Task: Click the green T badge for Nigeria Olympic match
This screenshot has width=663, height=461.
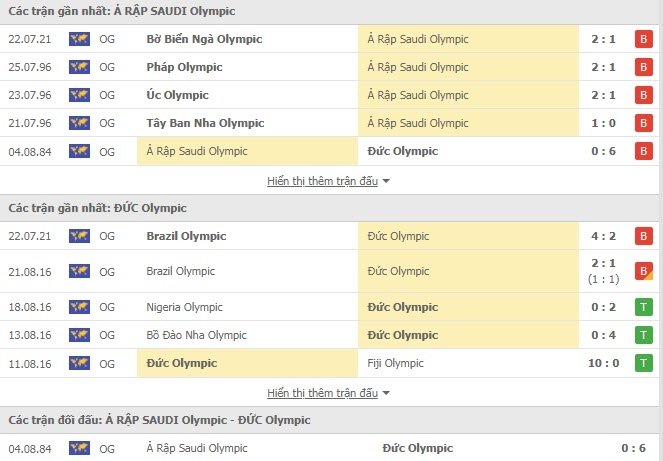Action: point(644,307)
